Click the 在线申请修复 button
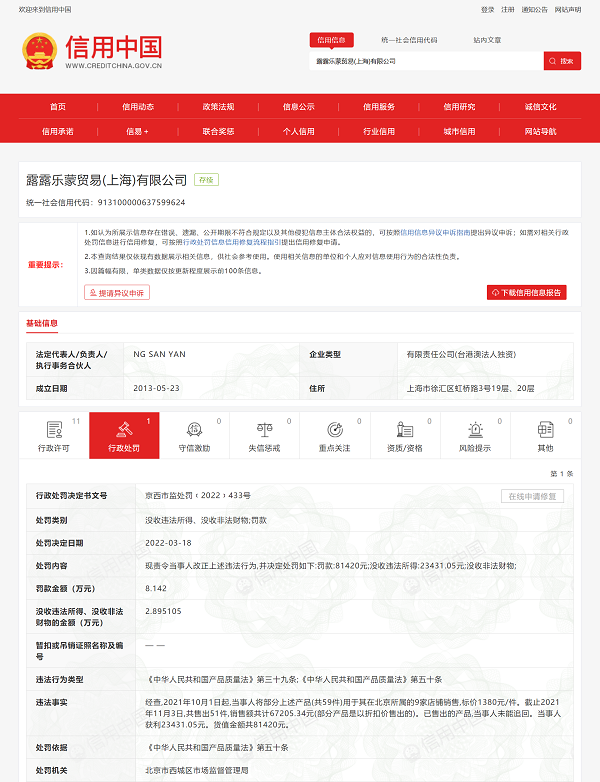Image resolution: width=600 pixels, height=782 pixels. pos(532,496)
